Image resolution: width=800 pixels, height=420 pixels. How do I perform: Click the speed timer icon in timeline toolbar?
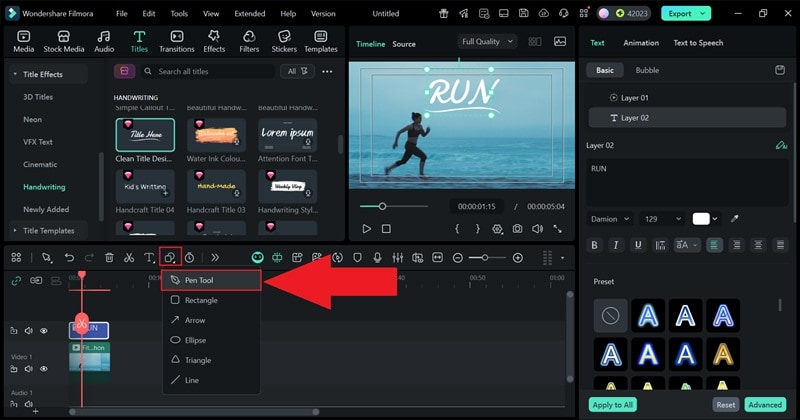tap(189, 258)
